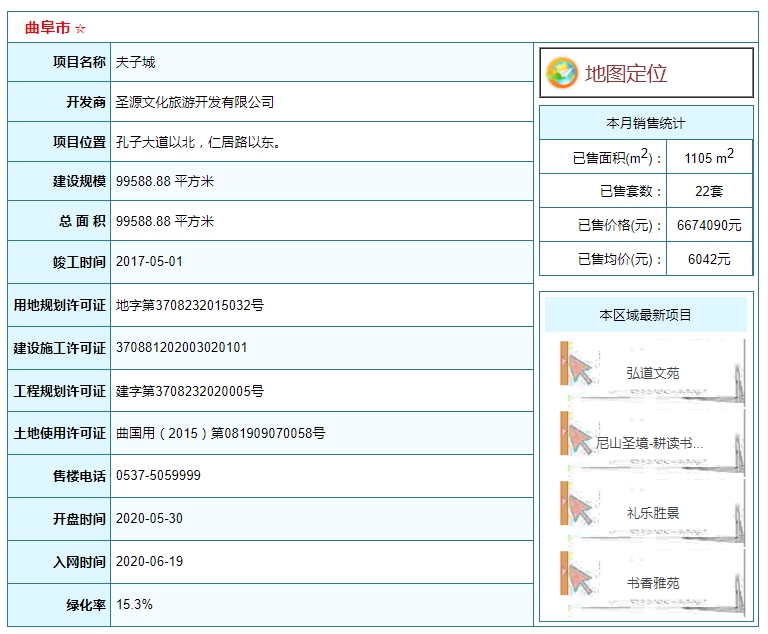This screenshot has height=634, width=768.
Task: Click planning permit 建字第3708232020005号
Action: coord(190,391)
